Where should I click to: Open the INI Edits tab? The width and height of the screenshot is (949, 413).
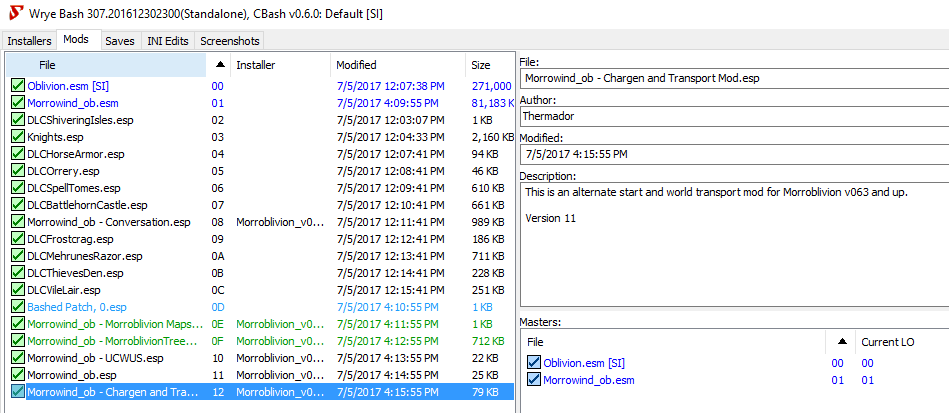[x=168, y=41]
